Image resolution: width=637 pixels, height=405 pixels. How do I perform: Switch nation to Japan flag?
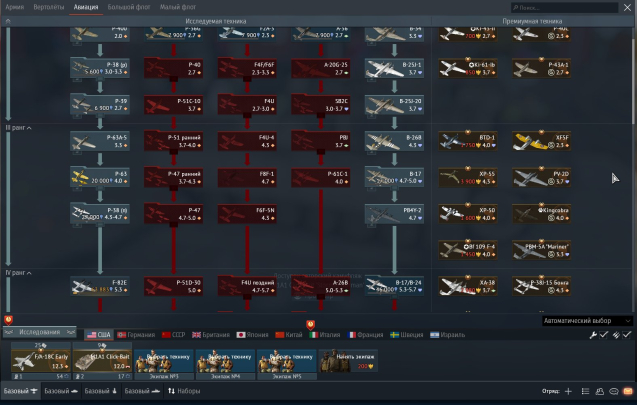pyautogui.click(x=252, y=334)
